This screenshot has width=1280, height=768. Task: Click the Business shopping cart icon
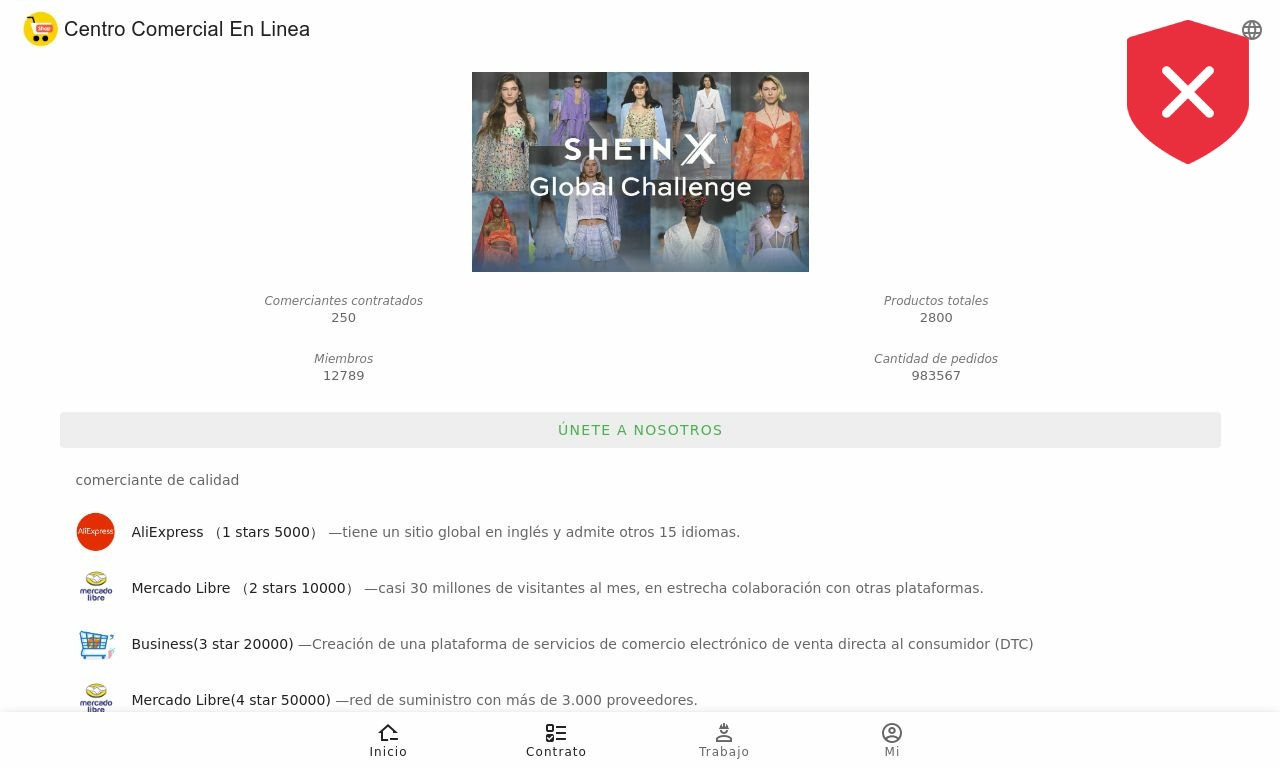coord(96,644)
